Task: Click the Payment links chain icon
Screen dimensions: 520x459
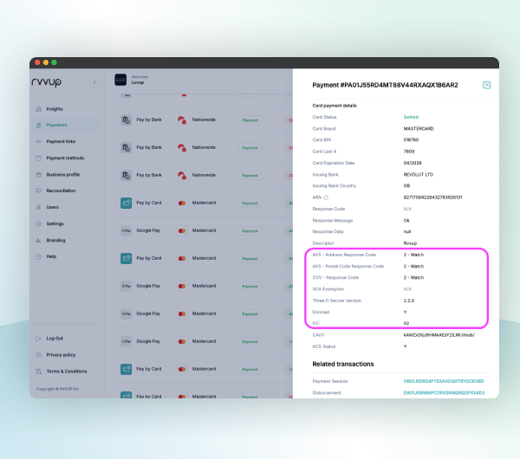Action: click(x=39, y=142)
